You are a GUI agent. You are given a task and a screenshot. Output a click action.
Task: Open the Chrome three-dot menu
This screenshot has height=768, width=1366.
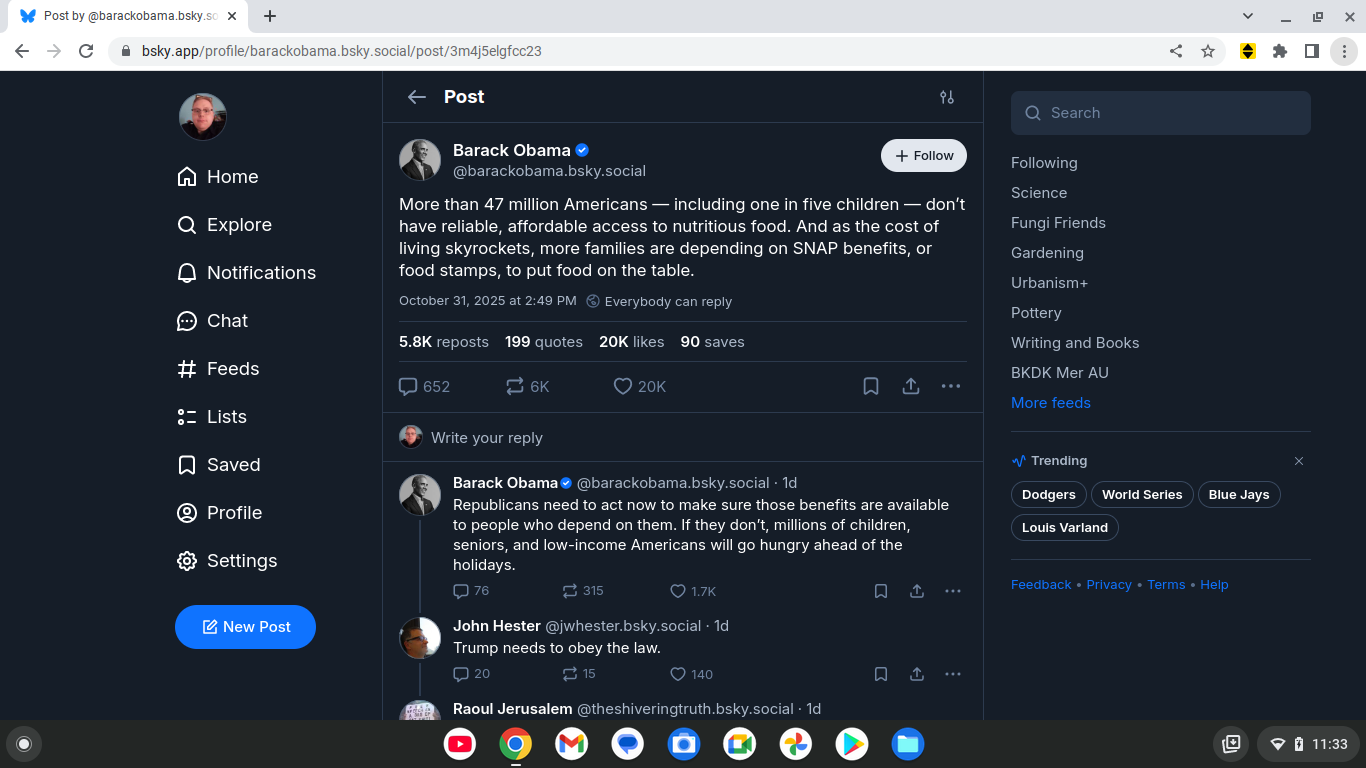(1344, 51)
